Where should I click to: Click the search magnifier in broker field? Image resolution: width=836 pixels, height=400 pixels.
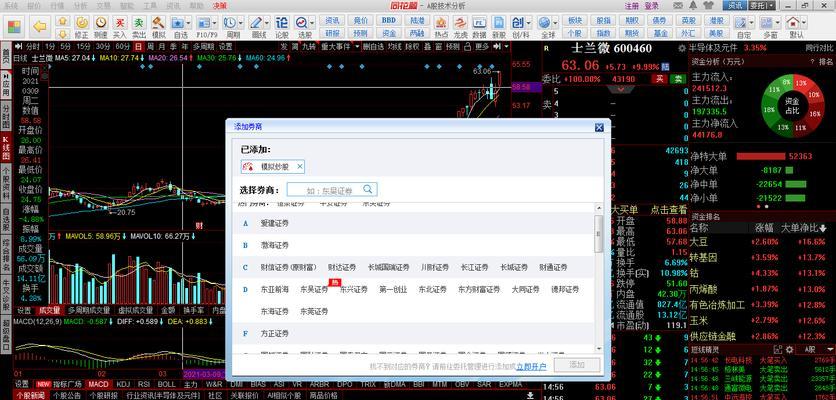(368, 189)
